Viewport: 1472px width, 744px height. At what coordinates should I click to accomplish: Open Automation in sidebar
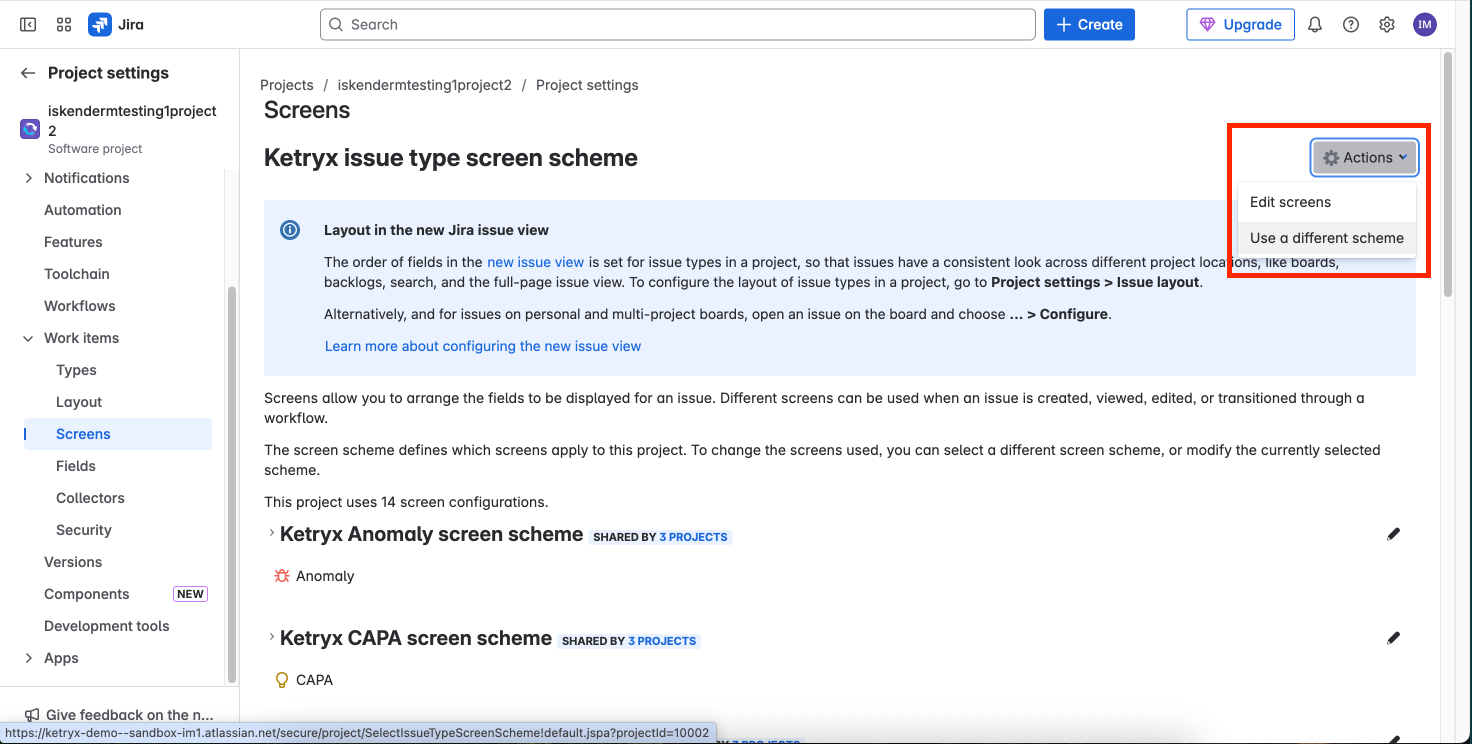pyautogui.click(x=83, y=210)
